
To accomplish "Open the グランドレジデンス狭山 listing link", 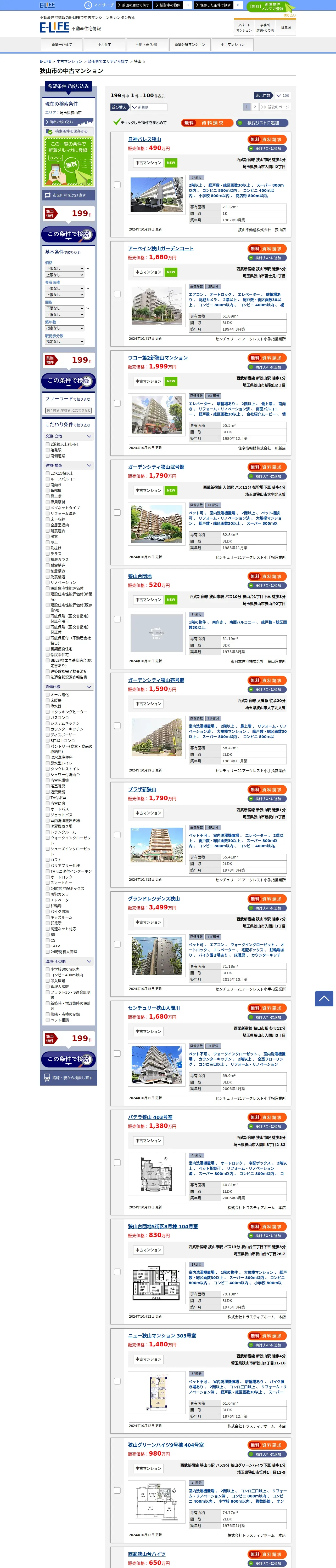I will pyautogui.click(x=154, y=898).
